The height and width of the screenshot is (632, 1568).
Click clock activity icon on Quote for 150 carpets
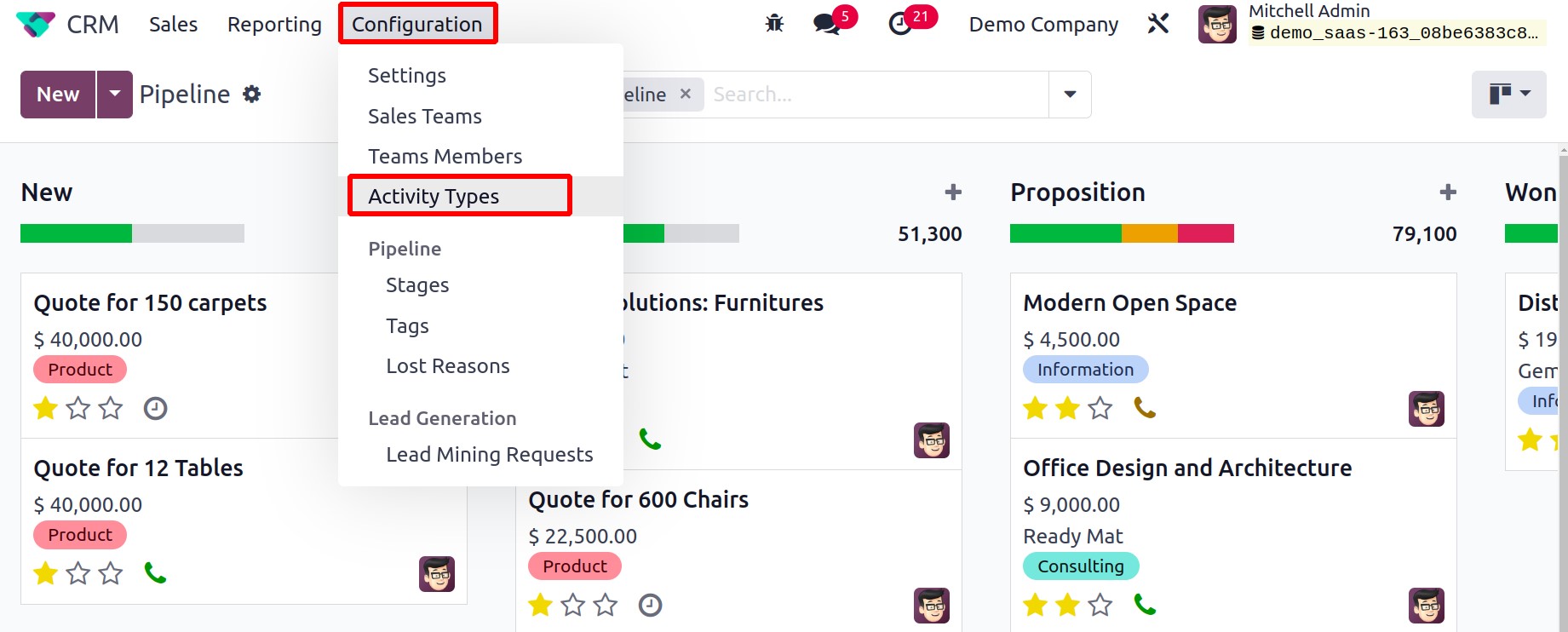(x=155, y=409)
